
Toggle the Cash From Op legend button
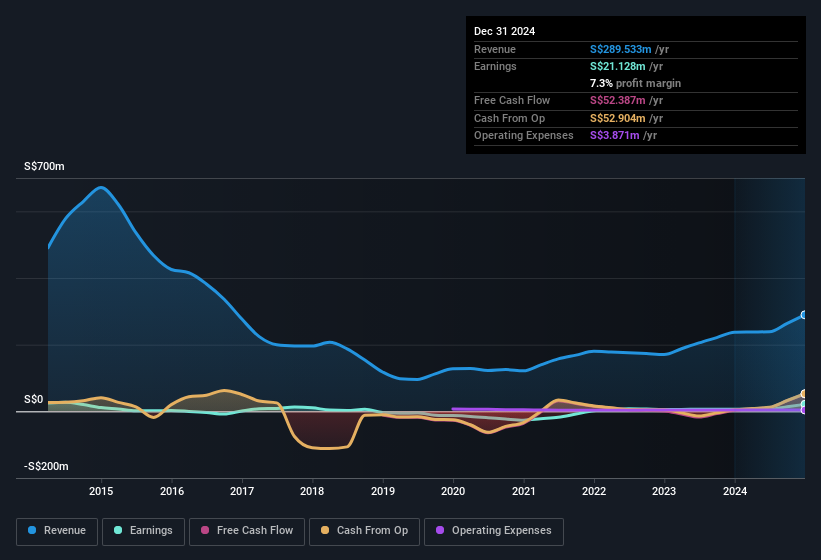[x=364, y=531]
